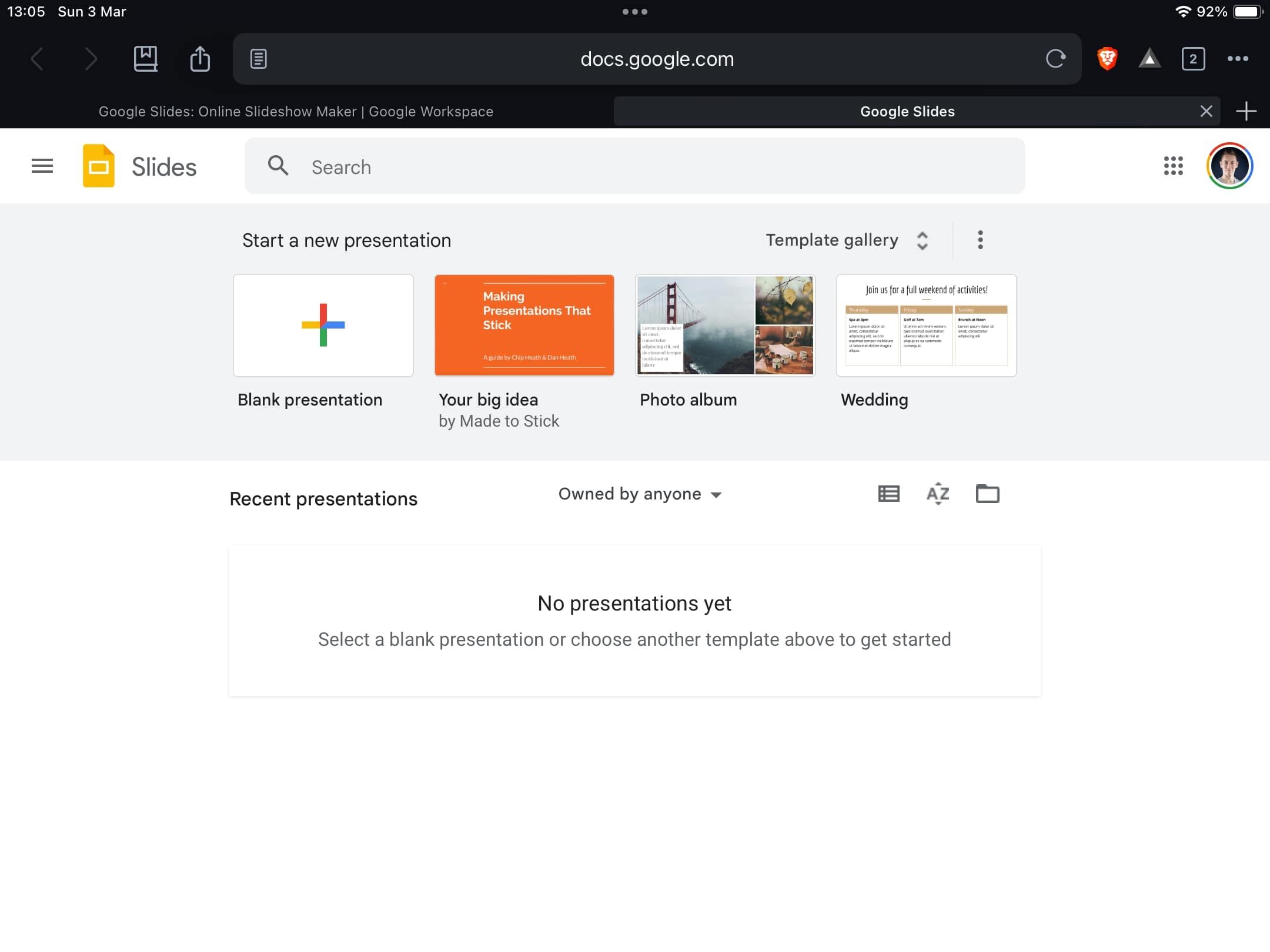Viewport: 1270px width, 952px height.
Task: Open browser three-dot more menu
Action: click(1238, 59)
